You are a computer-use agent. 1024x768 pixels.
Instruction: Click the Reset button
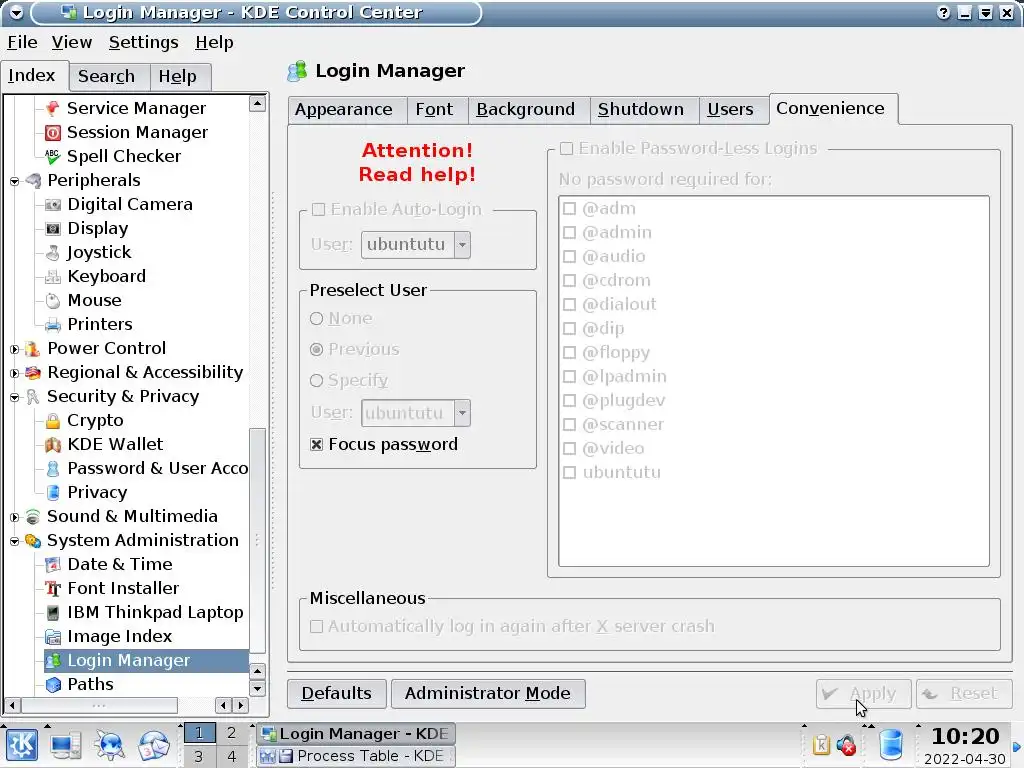tap(964, 694)
